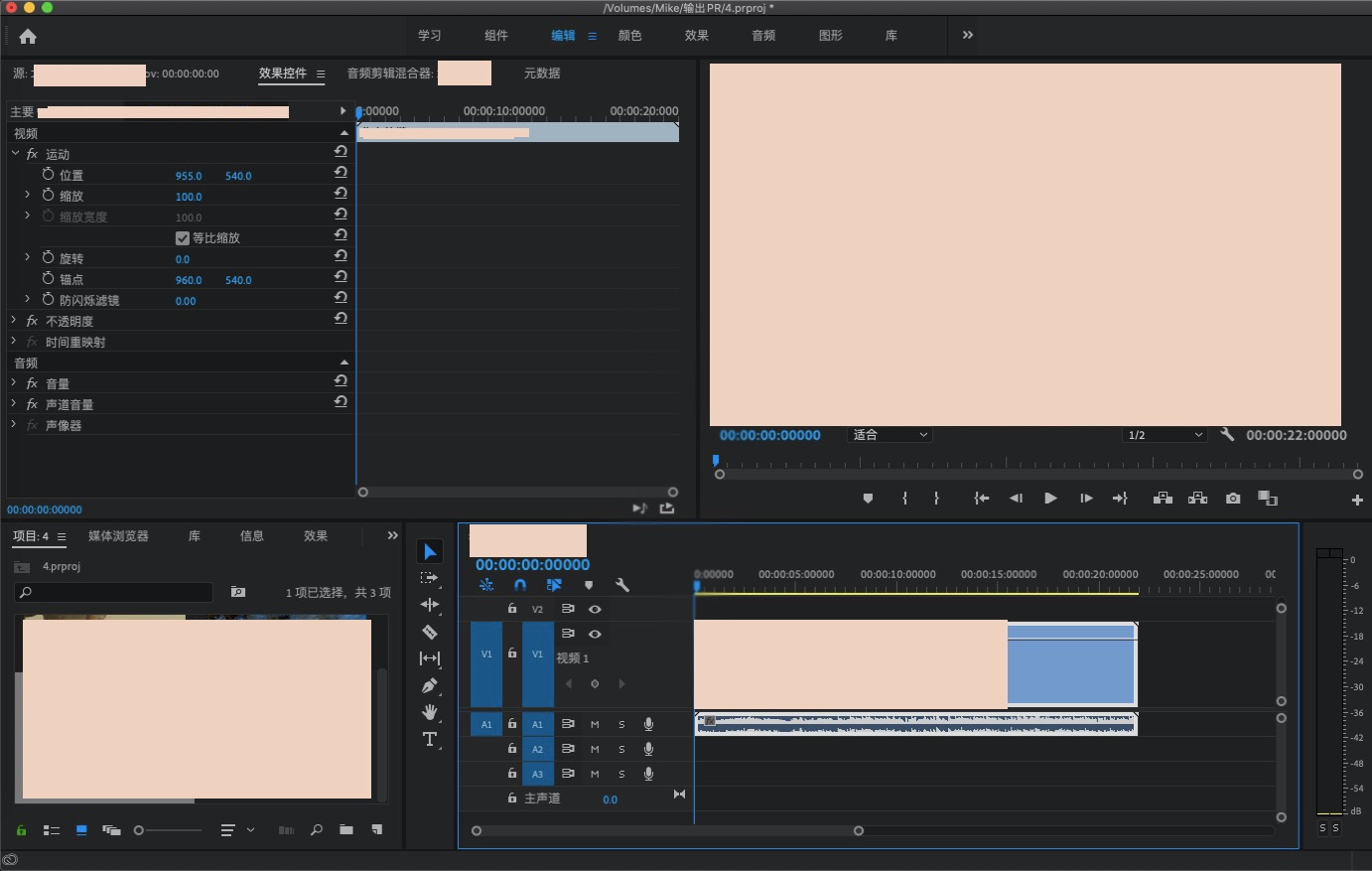Image resolution: width=1372 pixels, height=871 pixels.
Task: Play the program monitor
Action: point(1050,499)
